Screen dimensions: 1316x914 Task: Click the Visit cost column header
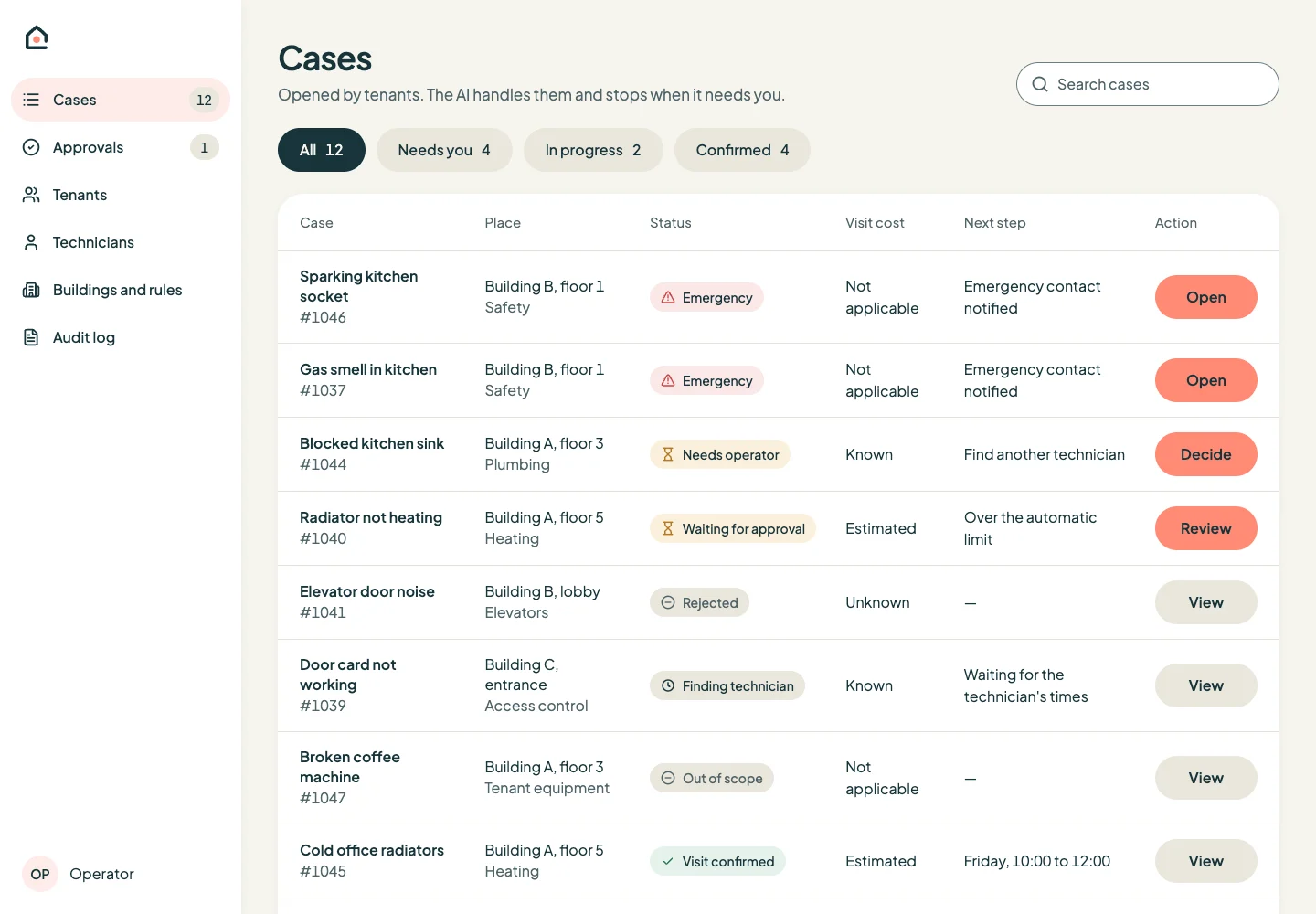(875, 223)
